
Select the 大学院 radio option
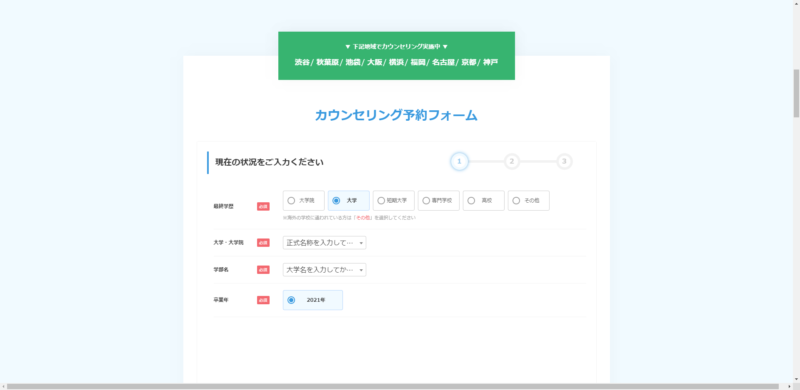coord(304,201)
